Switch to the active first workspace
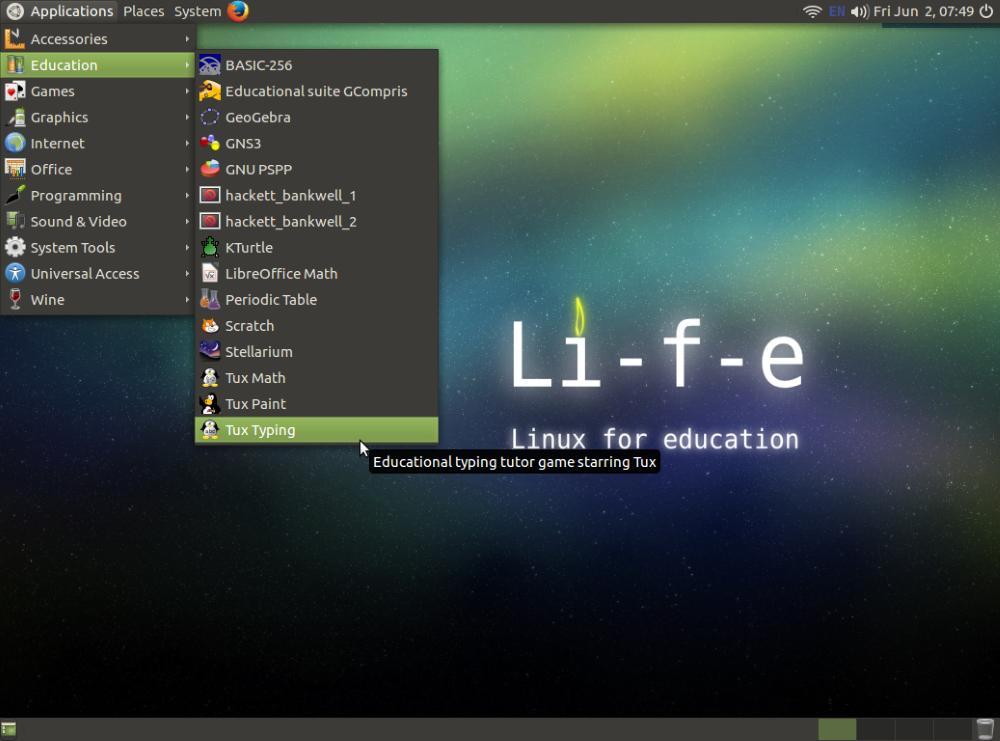The height and width of the screenshot is (741, 1000). [x=837, y=730]
